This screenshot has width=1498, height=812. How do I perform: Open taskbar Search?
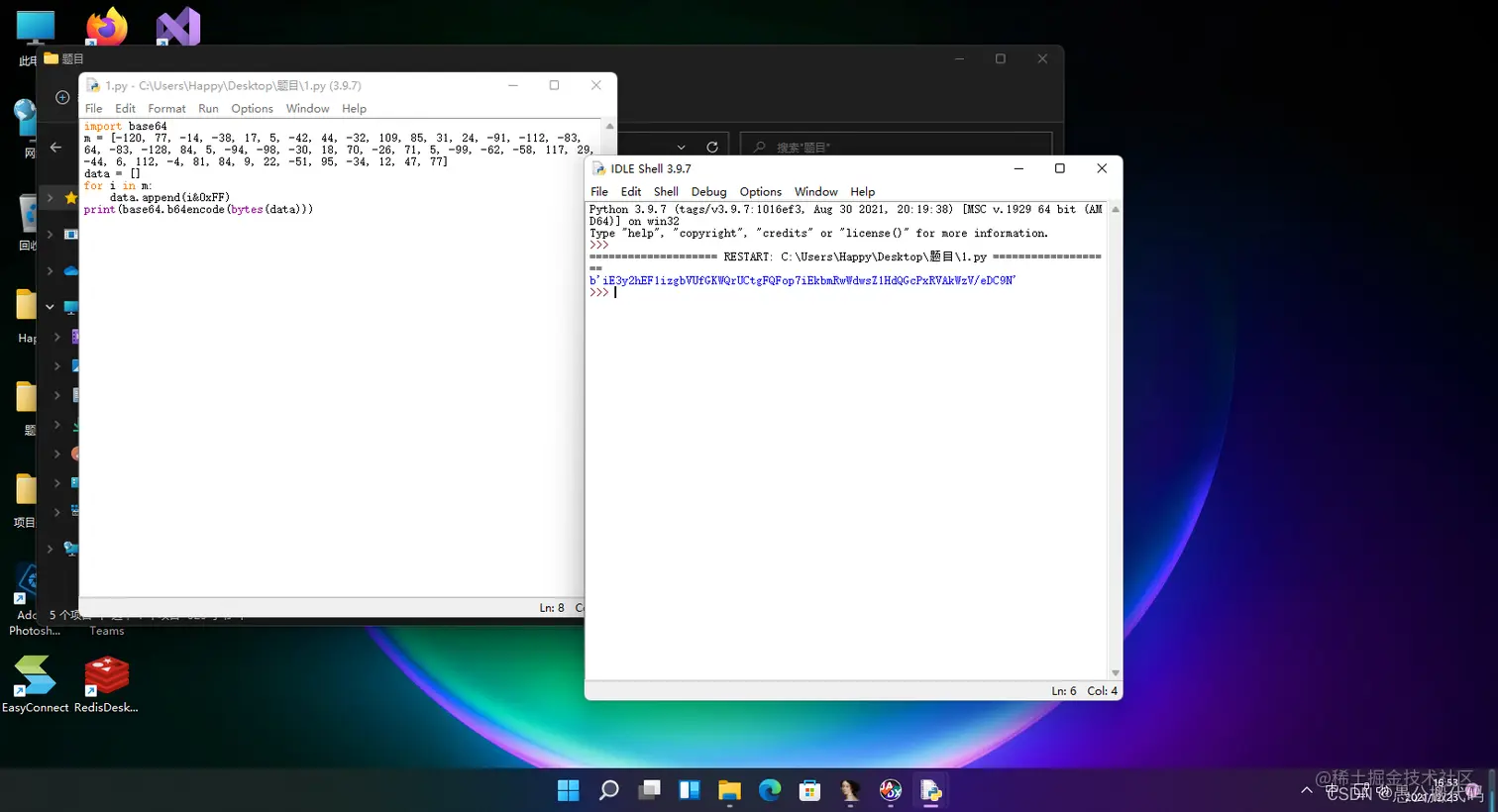pyautogui.click(x=609, y=789)
